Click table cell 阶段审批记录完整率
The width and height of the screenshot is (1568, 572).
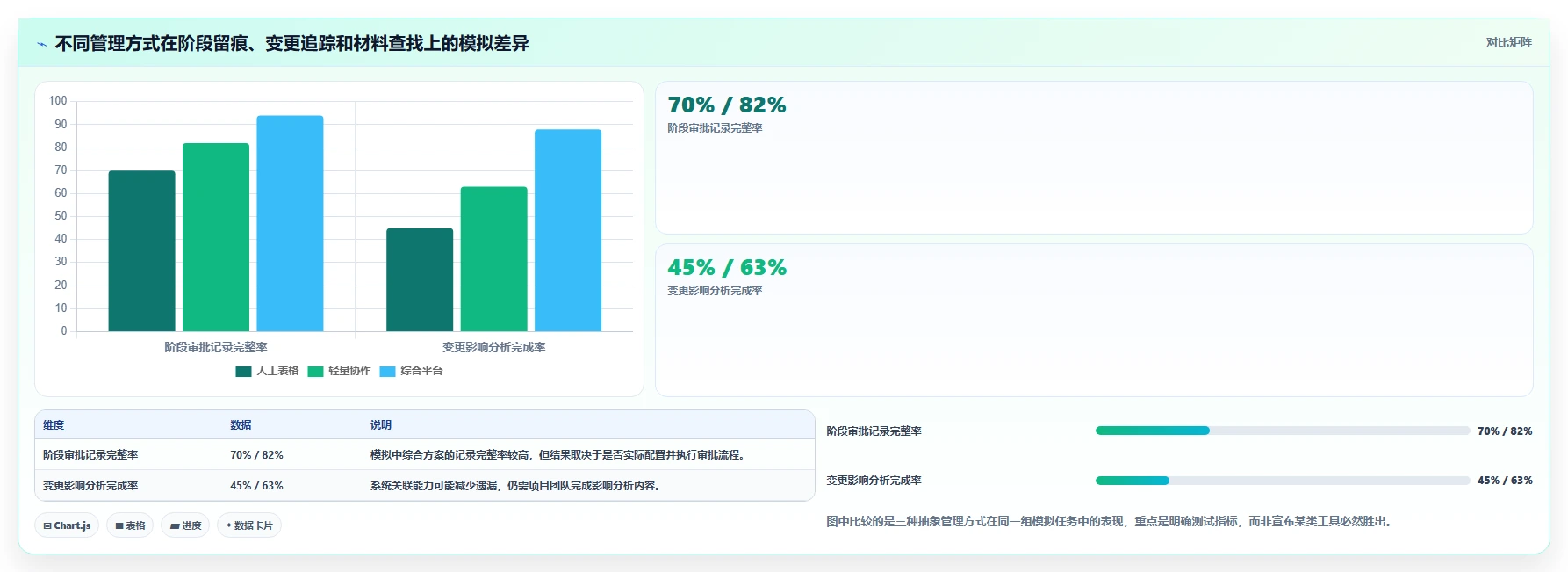click(90, 455)
